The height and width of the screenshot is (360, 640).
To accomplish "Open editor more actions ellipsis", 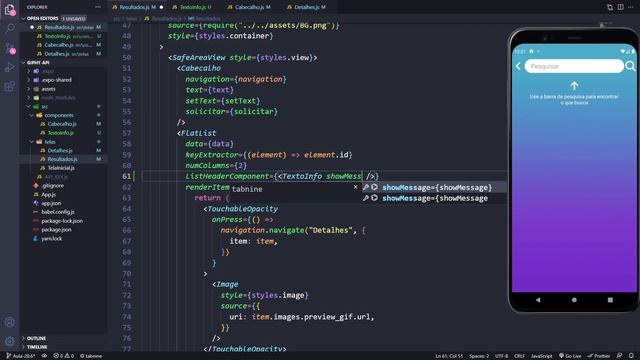I will (x=631, y=7).
